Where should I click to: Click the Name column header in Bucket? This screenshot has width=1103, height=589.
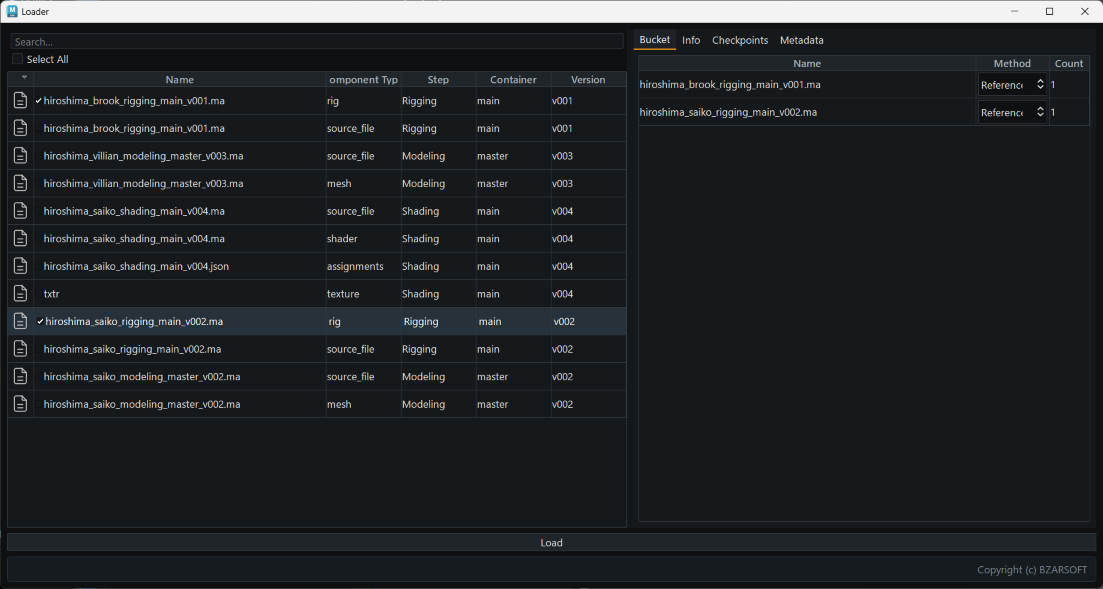click(807, 63)
